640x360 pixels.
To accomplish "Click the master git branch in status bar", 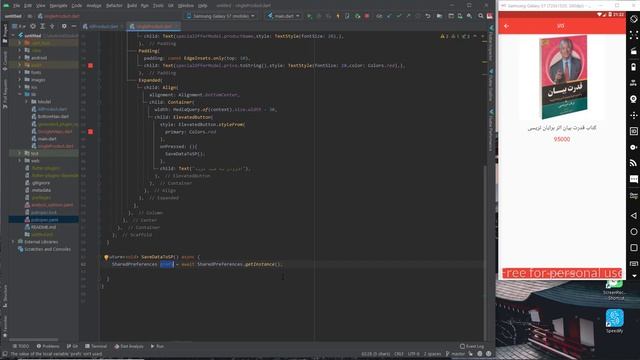I will click(455, 354).
